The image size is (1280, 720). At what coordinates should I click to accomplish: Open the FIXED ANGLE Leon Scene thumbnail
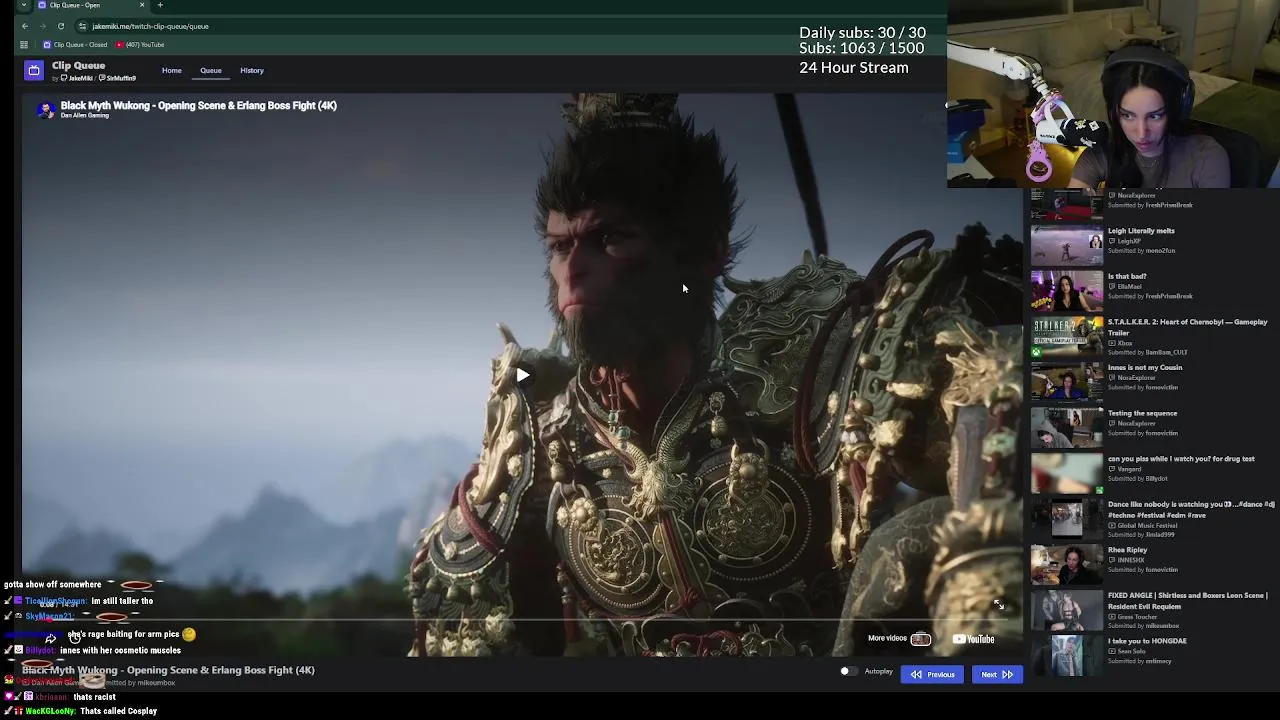tap(1067, 610)
